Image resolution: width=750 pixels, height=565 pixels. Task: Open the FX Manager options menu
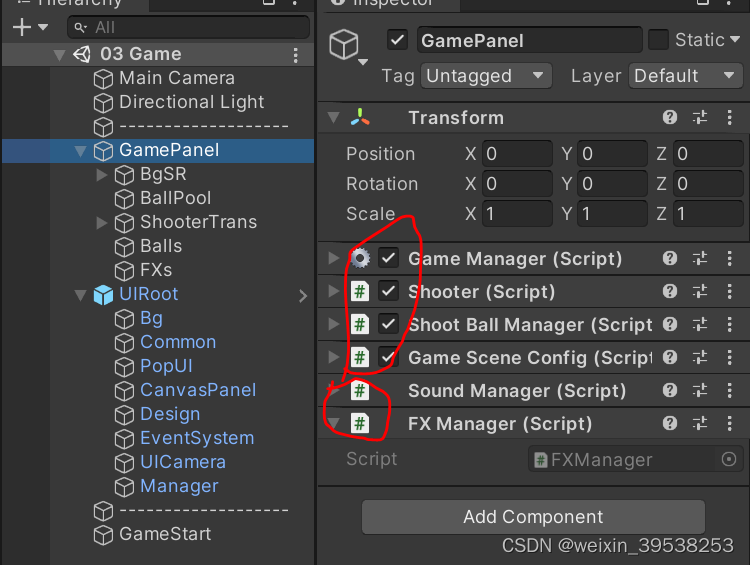coord(729,423)
